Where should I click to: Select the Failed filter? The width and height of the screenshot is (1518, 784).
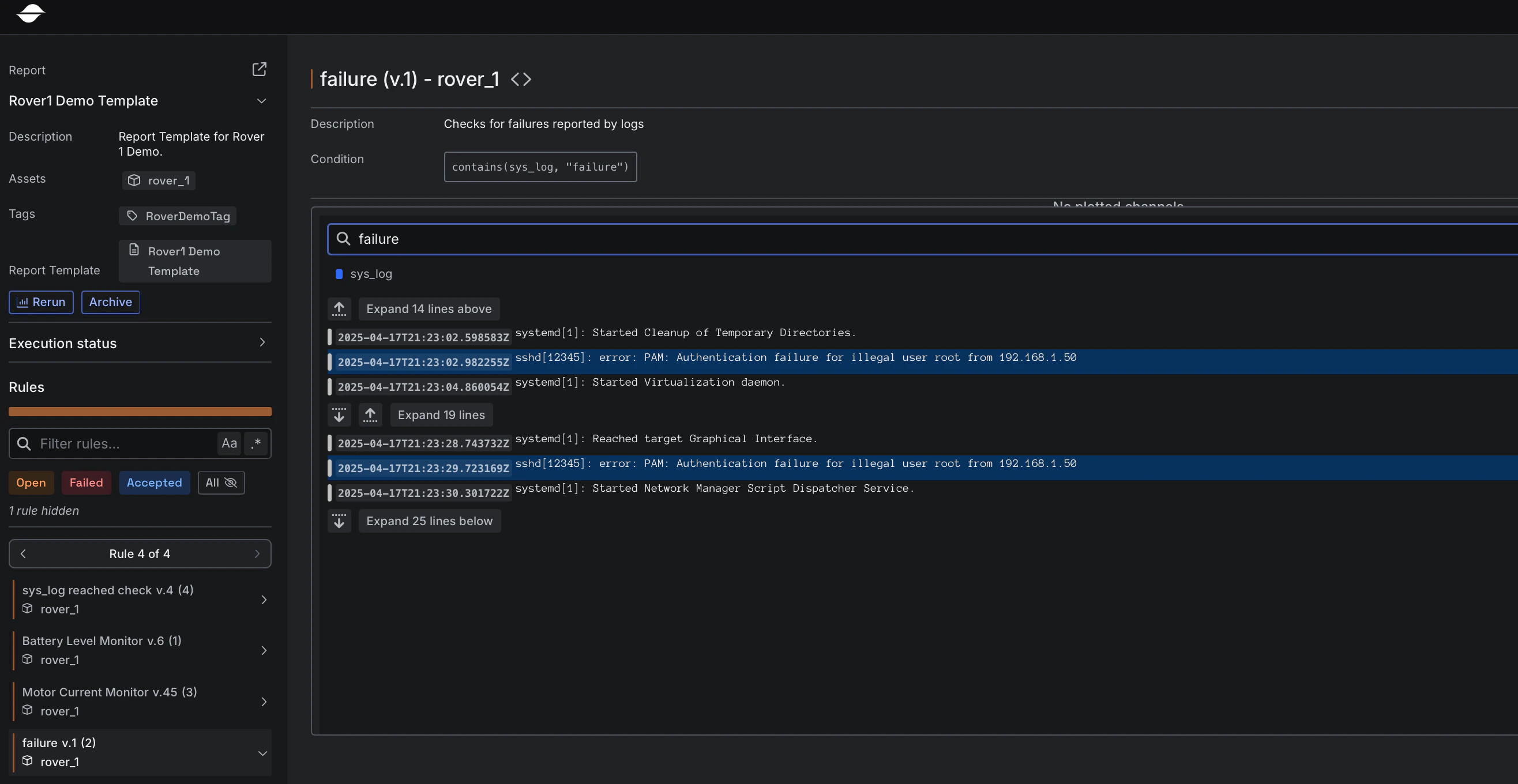click(x=86, y=483)
